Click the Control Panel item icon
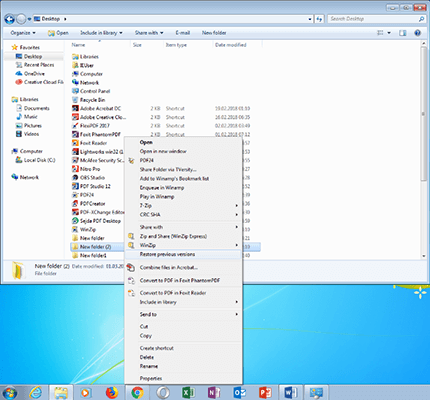This screenshot has width=430, height=400. (75, 91)
